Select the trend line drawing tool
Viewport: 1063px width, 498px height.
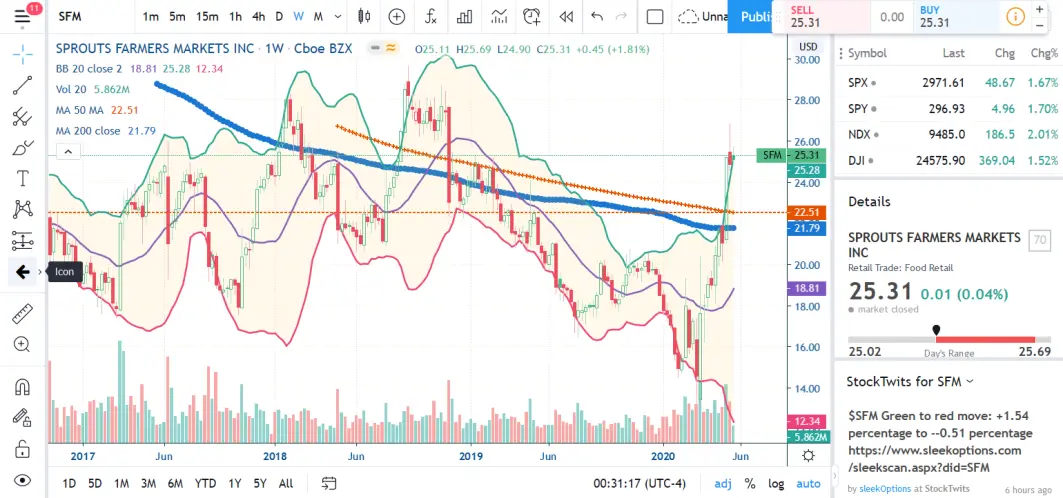[22, 85]
